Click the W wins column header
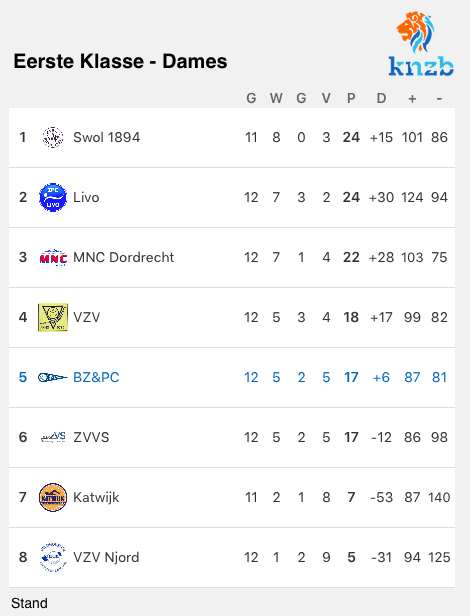Viewport: 470px width, 616px height. (276, 98)
